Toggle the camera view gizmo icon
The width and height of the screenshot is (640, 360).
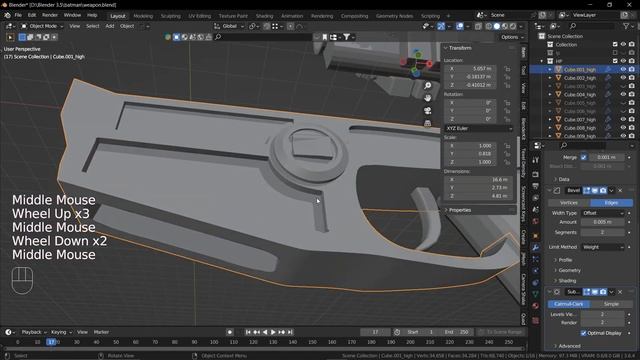point(427,111)
